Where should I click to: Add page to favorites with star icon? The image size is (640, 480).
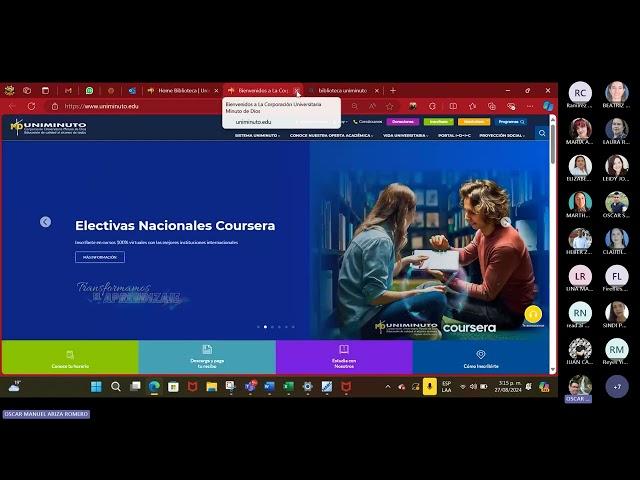390,107
